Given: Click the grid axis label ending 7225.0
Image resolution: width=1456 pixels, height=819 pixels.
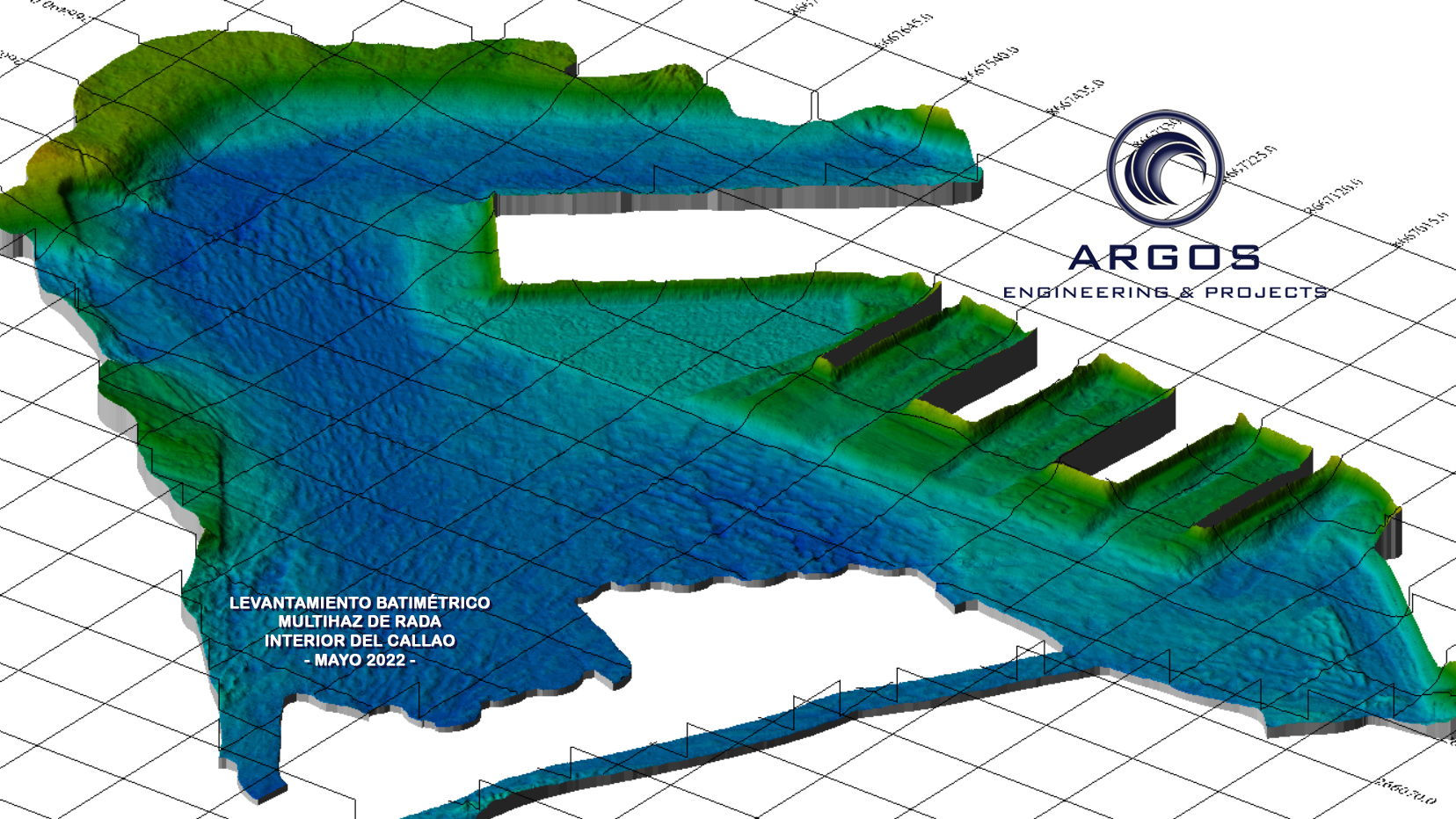Looking at the screenshot, I should [x=1249, y=164].
